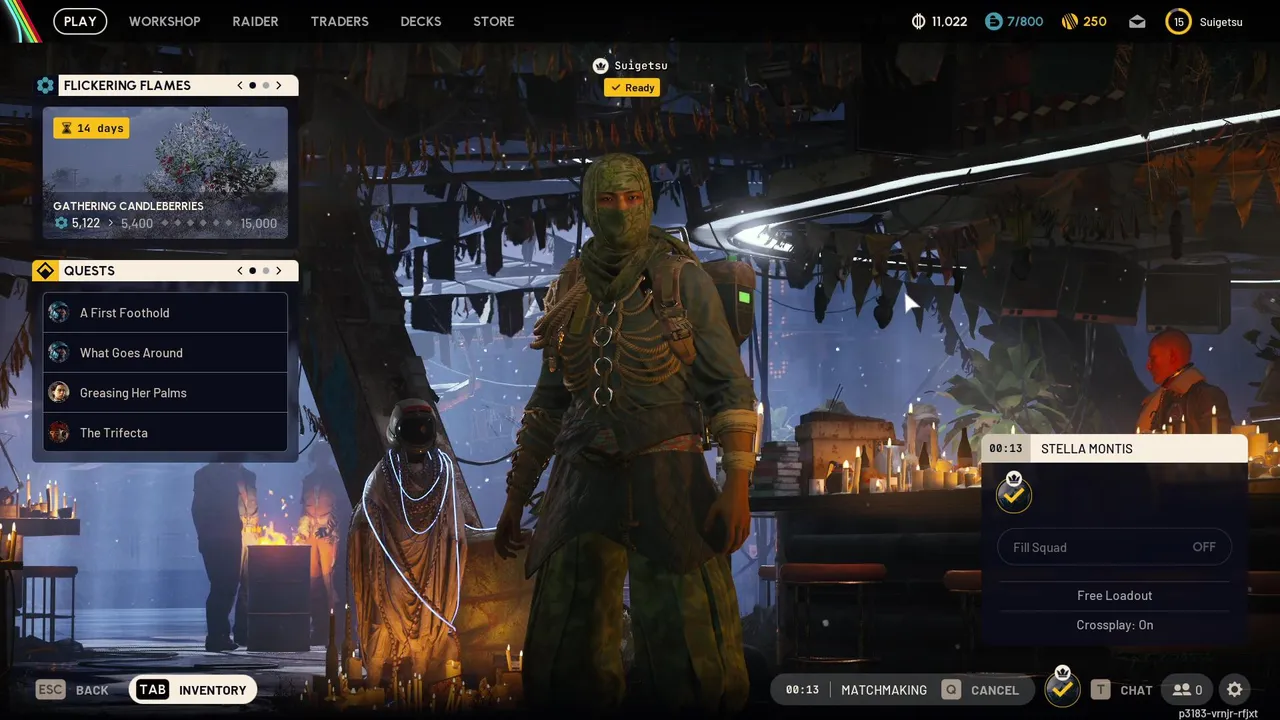This screenshot has width=1280, height=720.
Task: Open the A First Foothold quest
Action: point(165,313)
